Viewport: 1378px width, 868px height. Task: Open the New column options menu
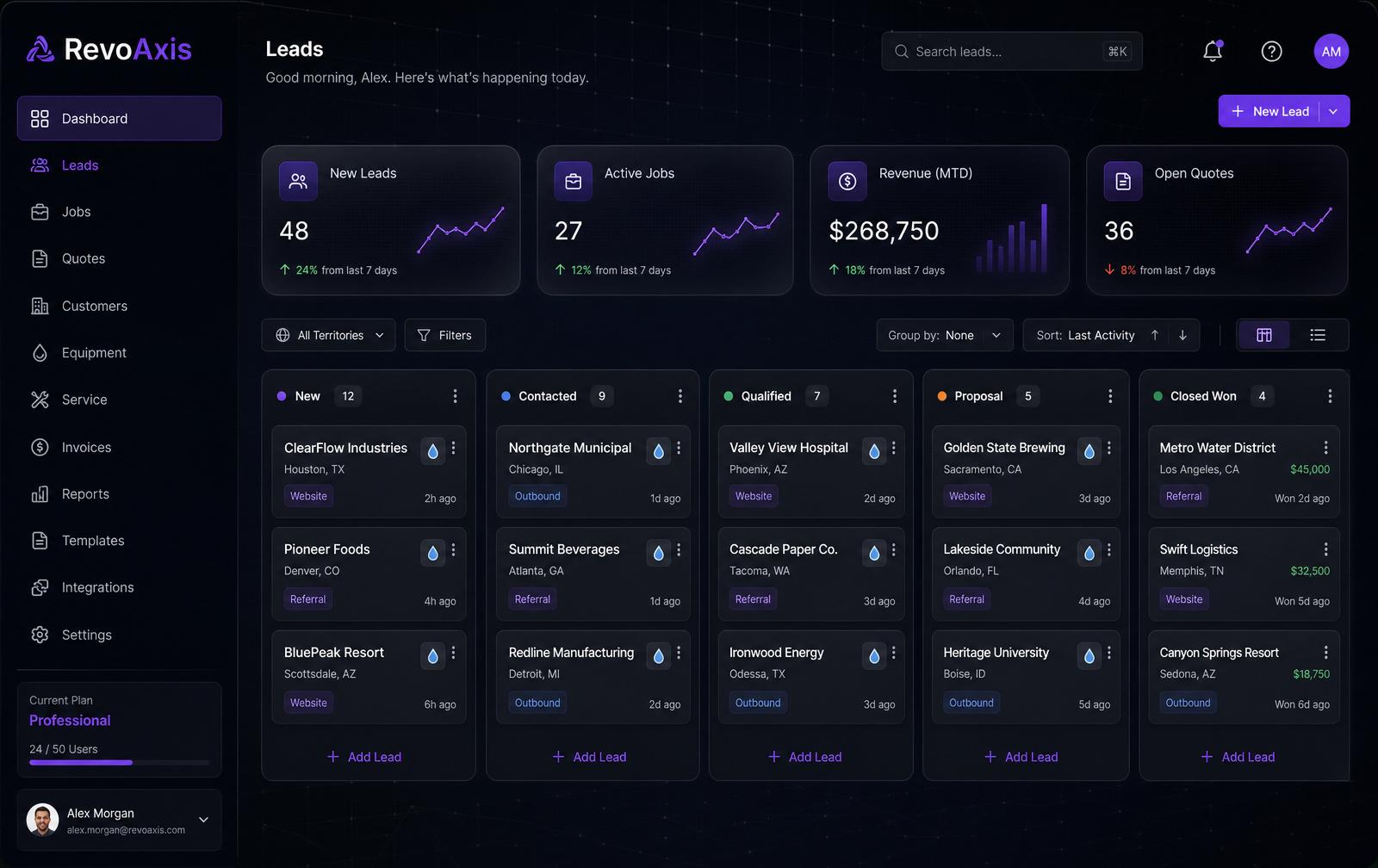(455, 396)
